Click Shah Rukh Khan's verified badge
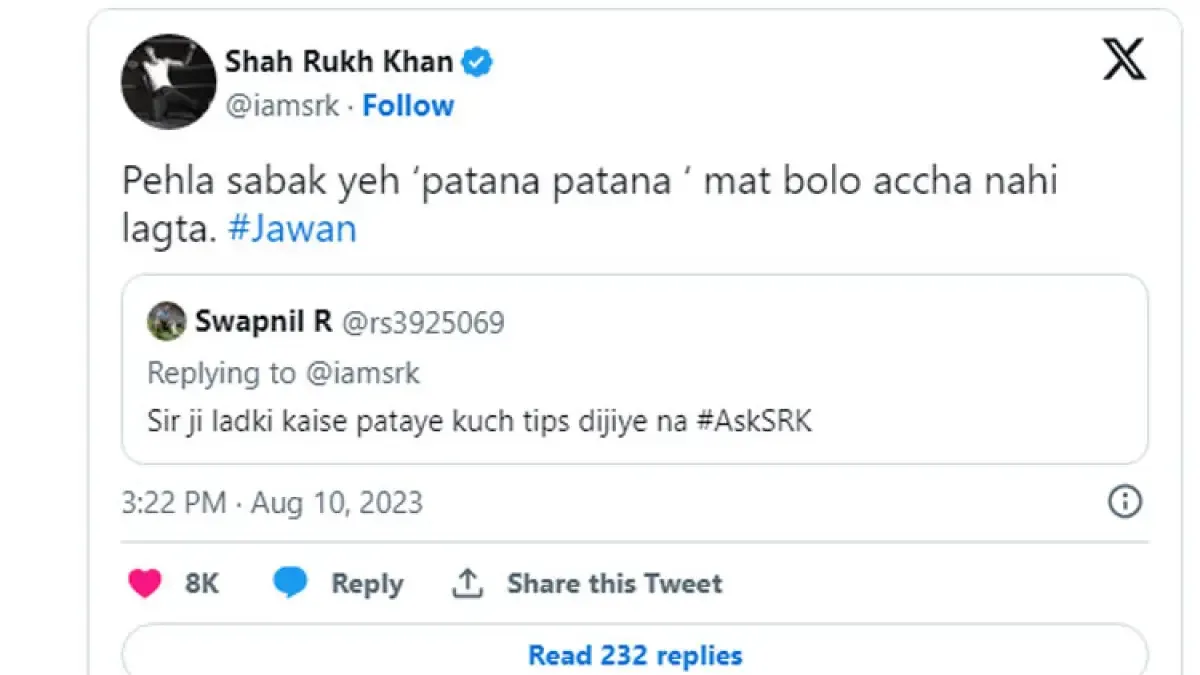The image size is (1200, 675). click(477, 61)
